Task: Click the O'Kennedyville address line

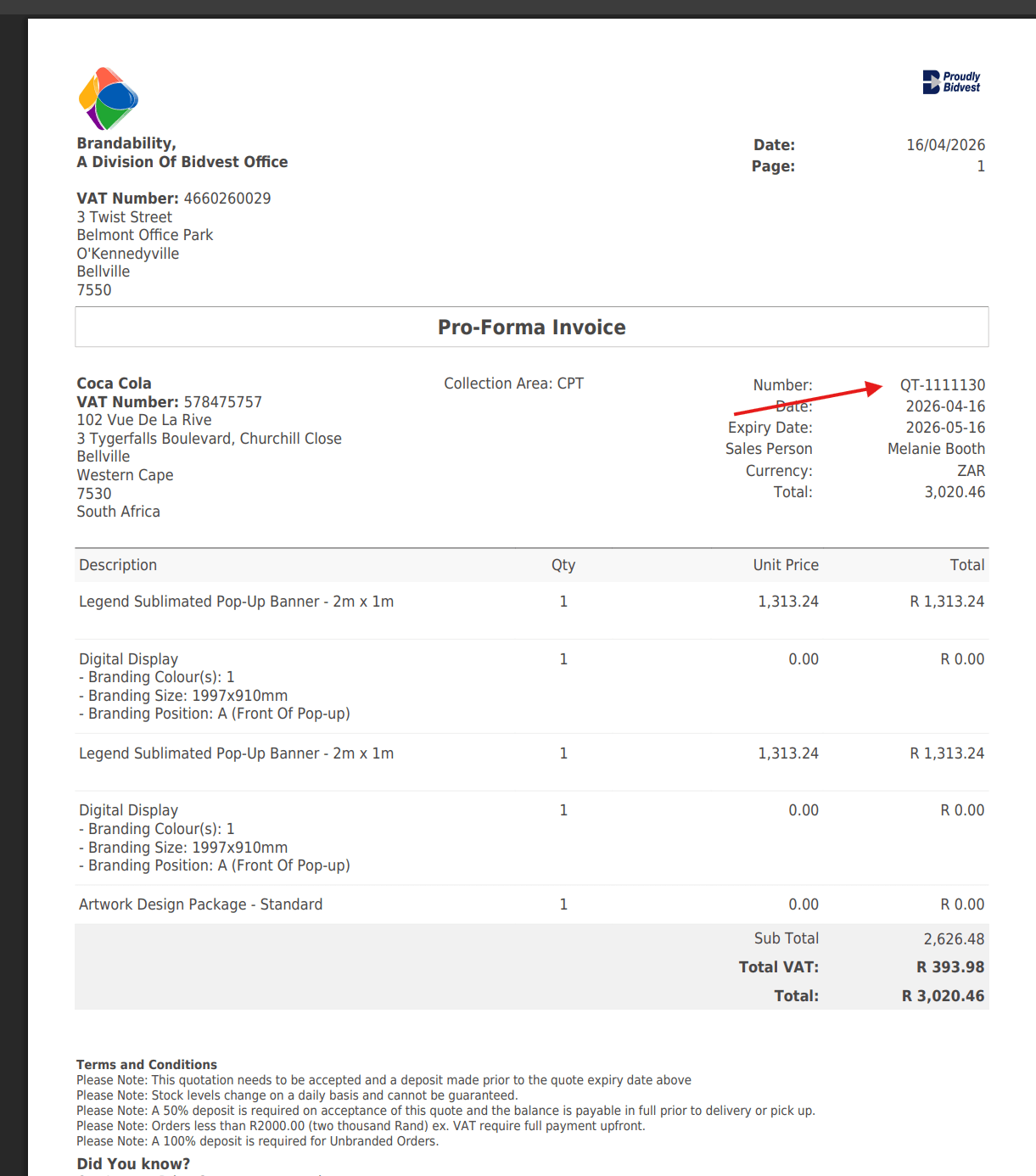Action: pyautogui.click(x=128, y=254)
